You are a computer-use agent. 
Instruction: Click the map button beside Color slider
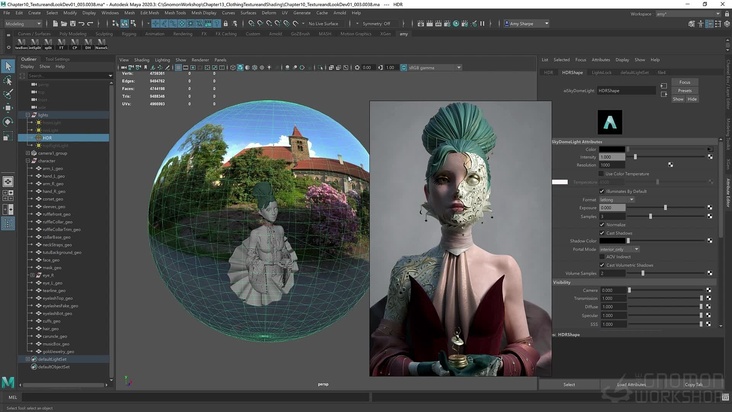click(710, 149)
